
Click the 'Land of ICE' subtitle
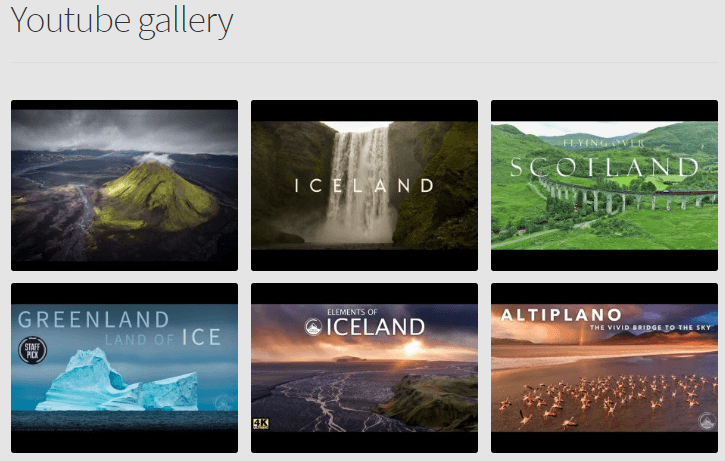pyautogui.click(x=163, y=338)
